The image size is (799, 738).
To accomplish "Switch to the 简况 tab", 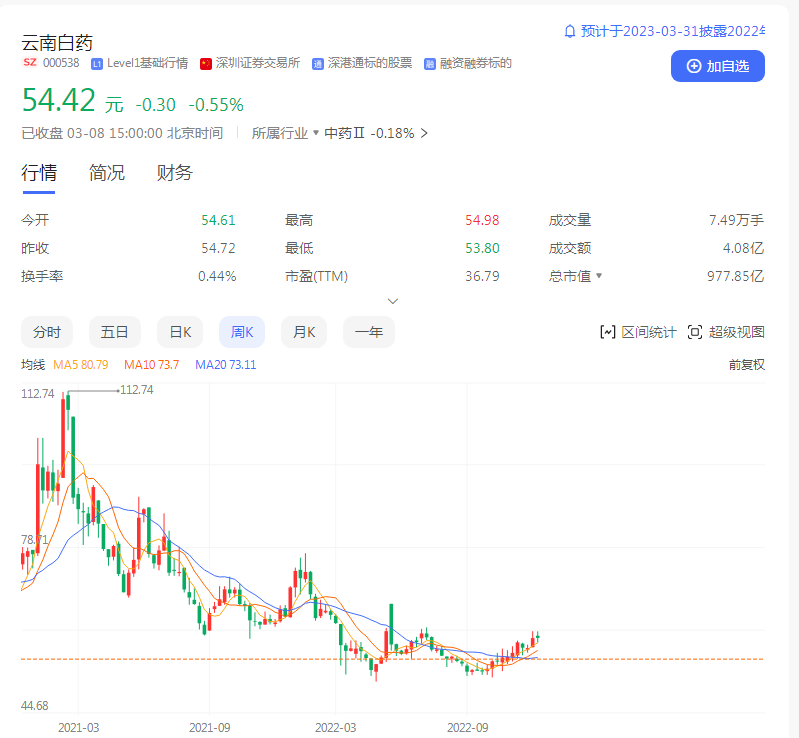I will click(106, 173).
